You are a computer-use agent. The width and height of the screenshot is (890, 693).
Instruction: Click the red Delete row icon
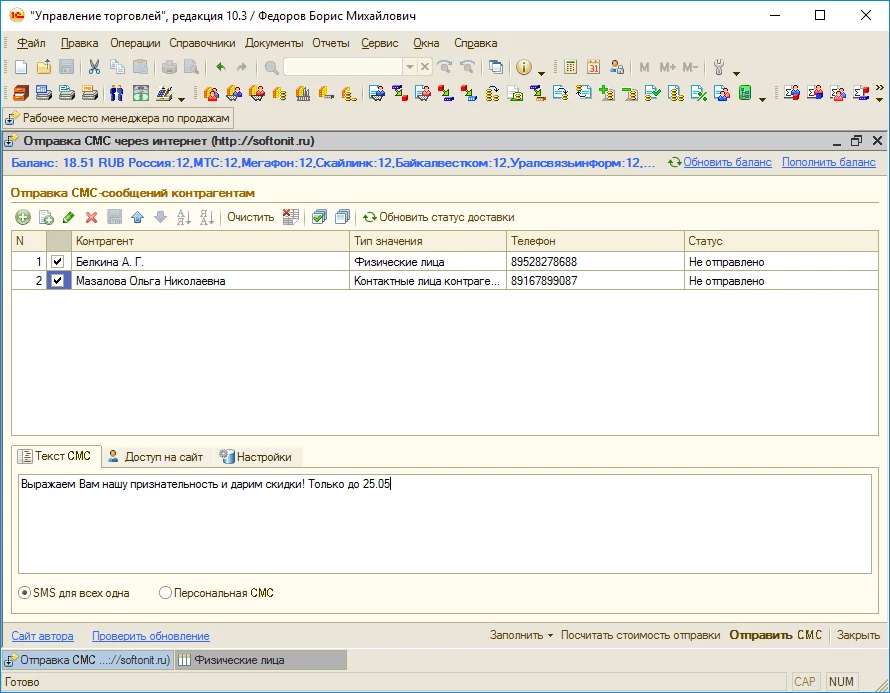point(91,217)
